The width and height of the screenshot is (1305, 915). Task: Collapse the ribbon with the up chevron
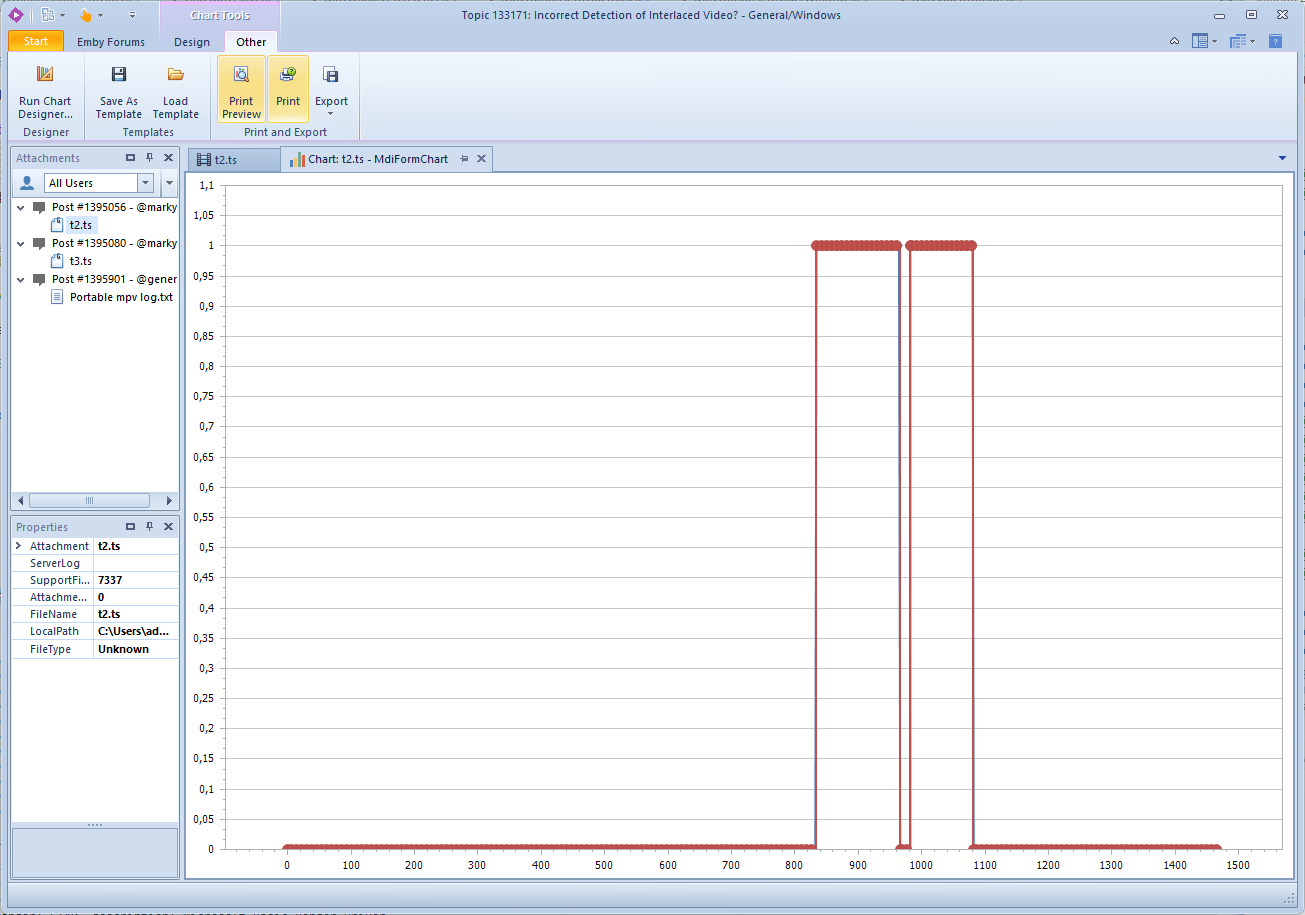pos(1175,41)
